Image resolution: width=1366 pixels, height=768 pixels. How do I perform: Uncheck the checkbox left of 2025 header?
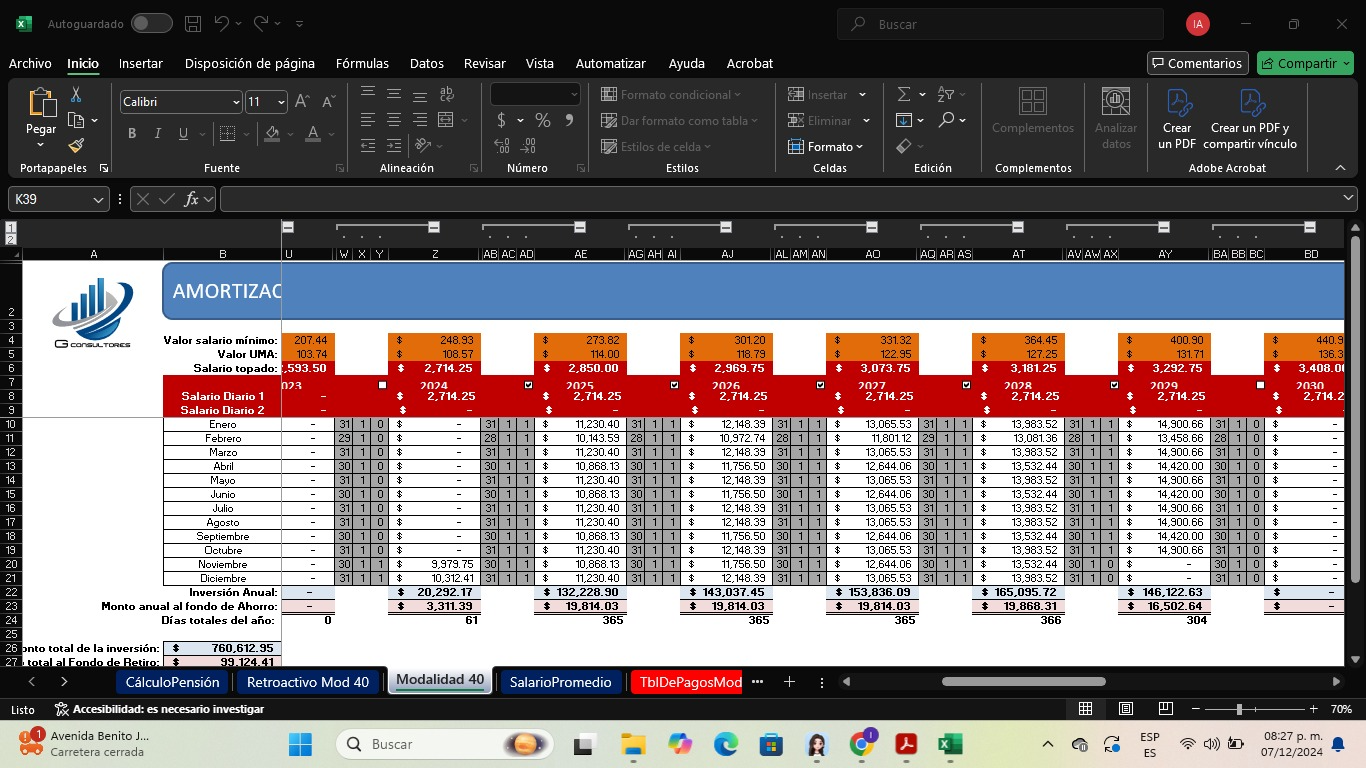(528, 385)
